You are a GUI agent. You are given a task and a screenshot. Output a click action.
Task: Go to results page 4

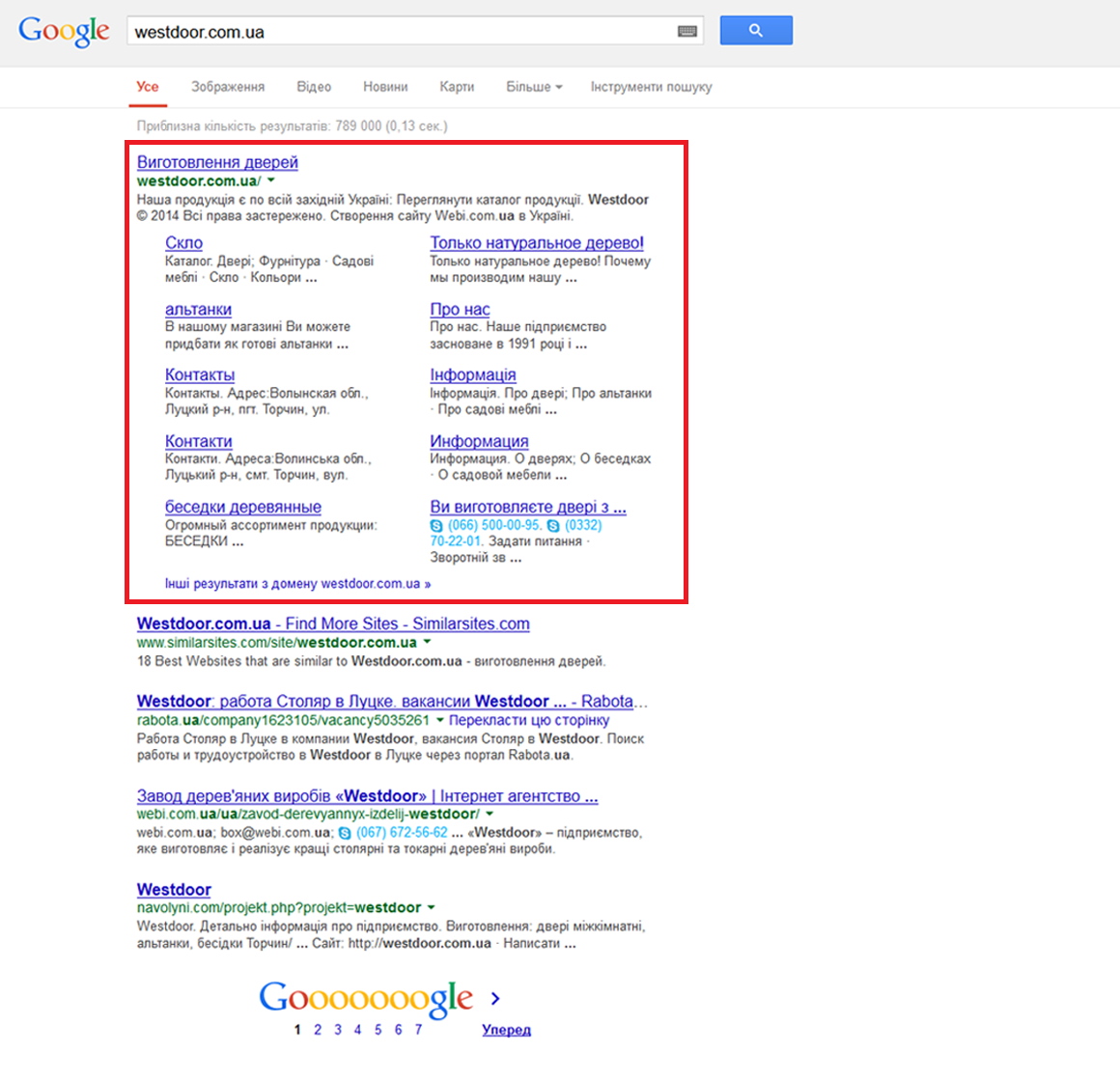(358, 1029)
